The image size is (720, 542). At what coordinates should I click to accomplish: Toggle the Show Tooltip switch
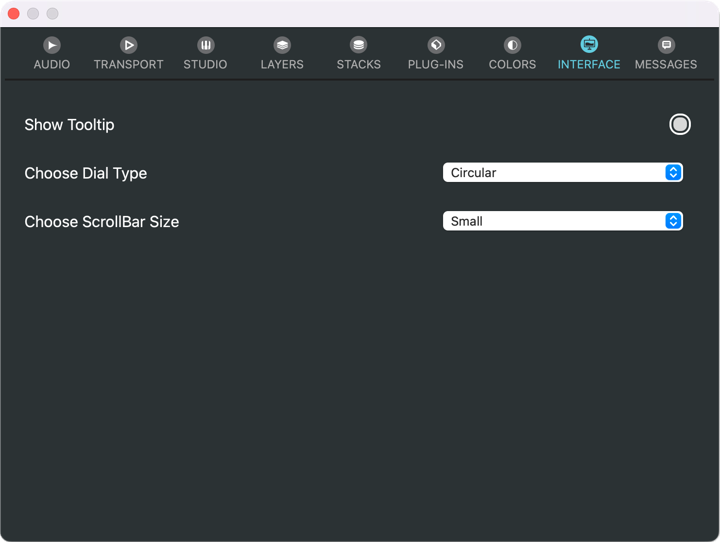(x=680, y=124)
